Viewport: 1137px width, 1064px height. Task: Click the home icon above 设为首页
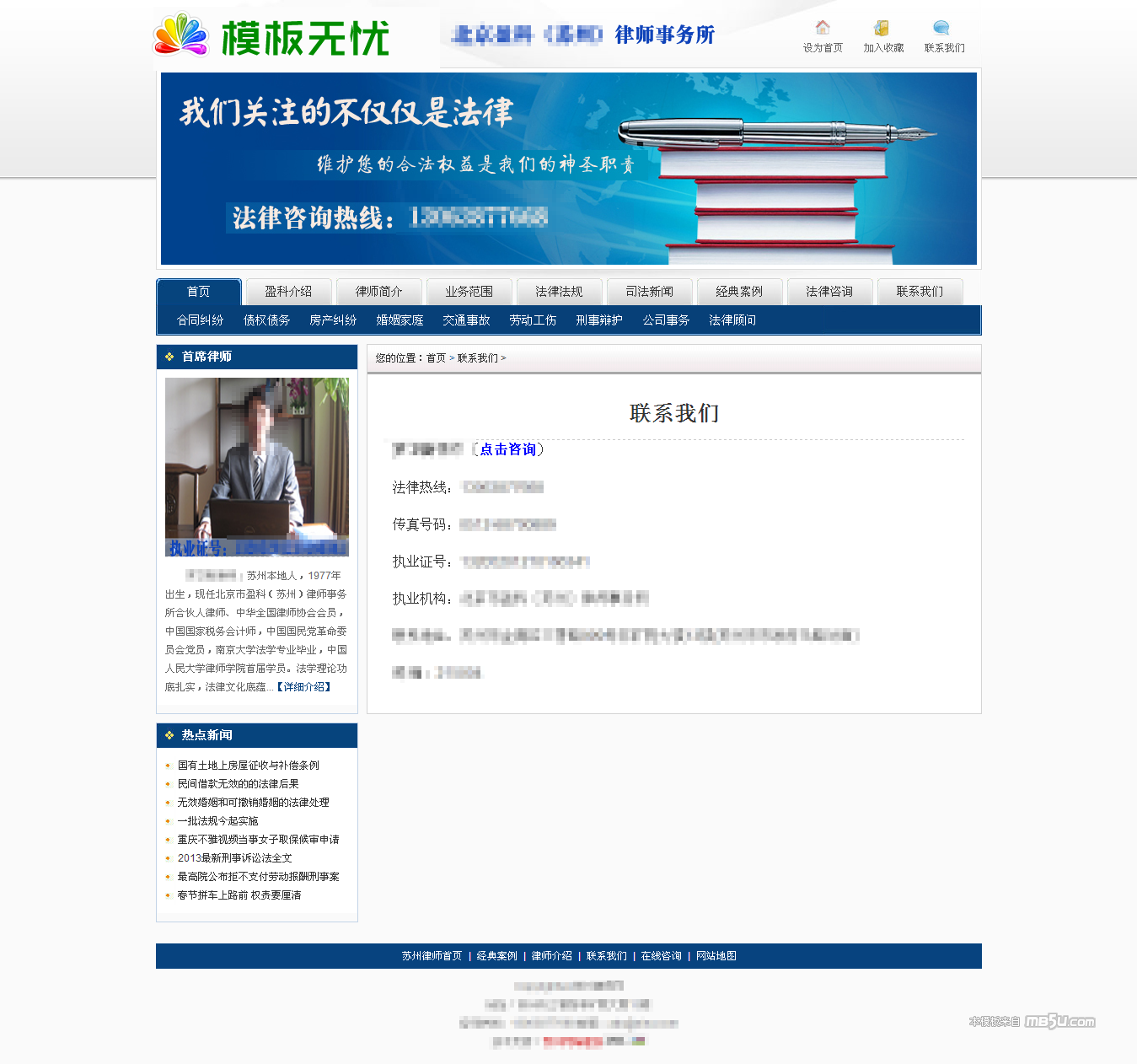(x=823, y=28)
